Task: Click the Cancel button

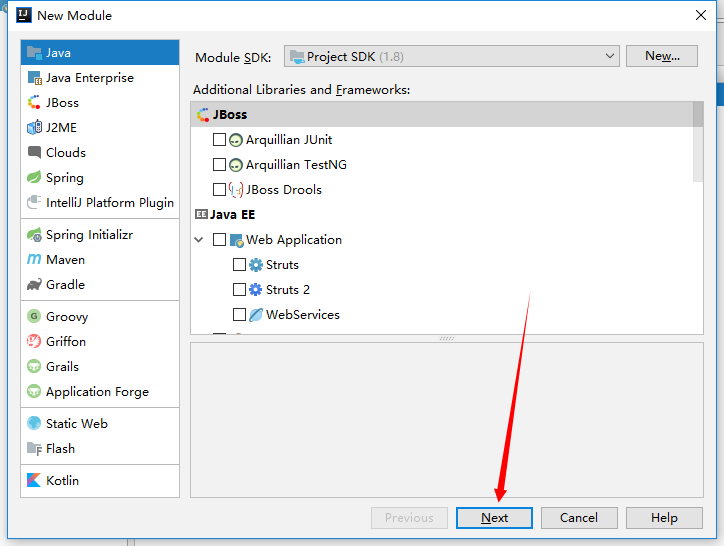Action: click(x=579, y=518)
